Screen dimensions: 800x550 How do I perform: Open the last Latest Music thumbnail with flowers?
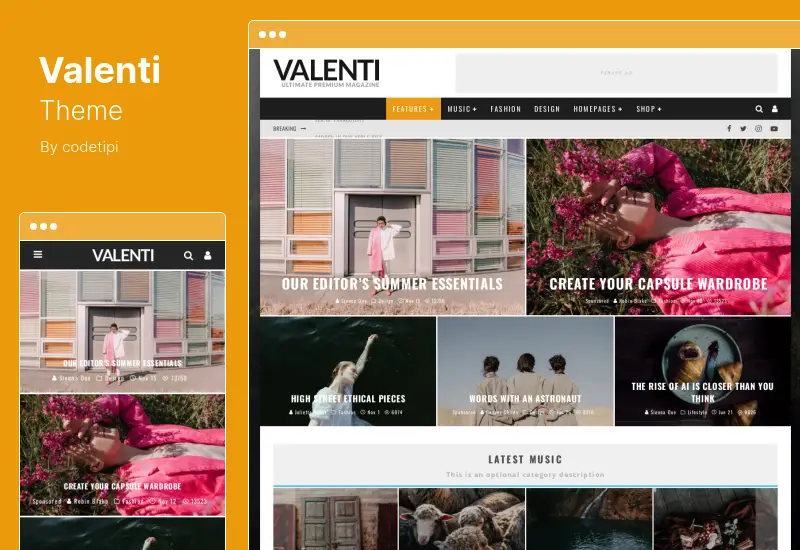tap(715, 519)
